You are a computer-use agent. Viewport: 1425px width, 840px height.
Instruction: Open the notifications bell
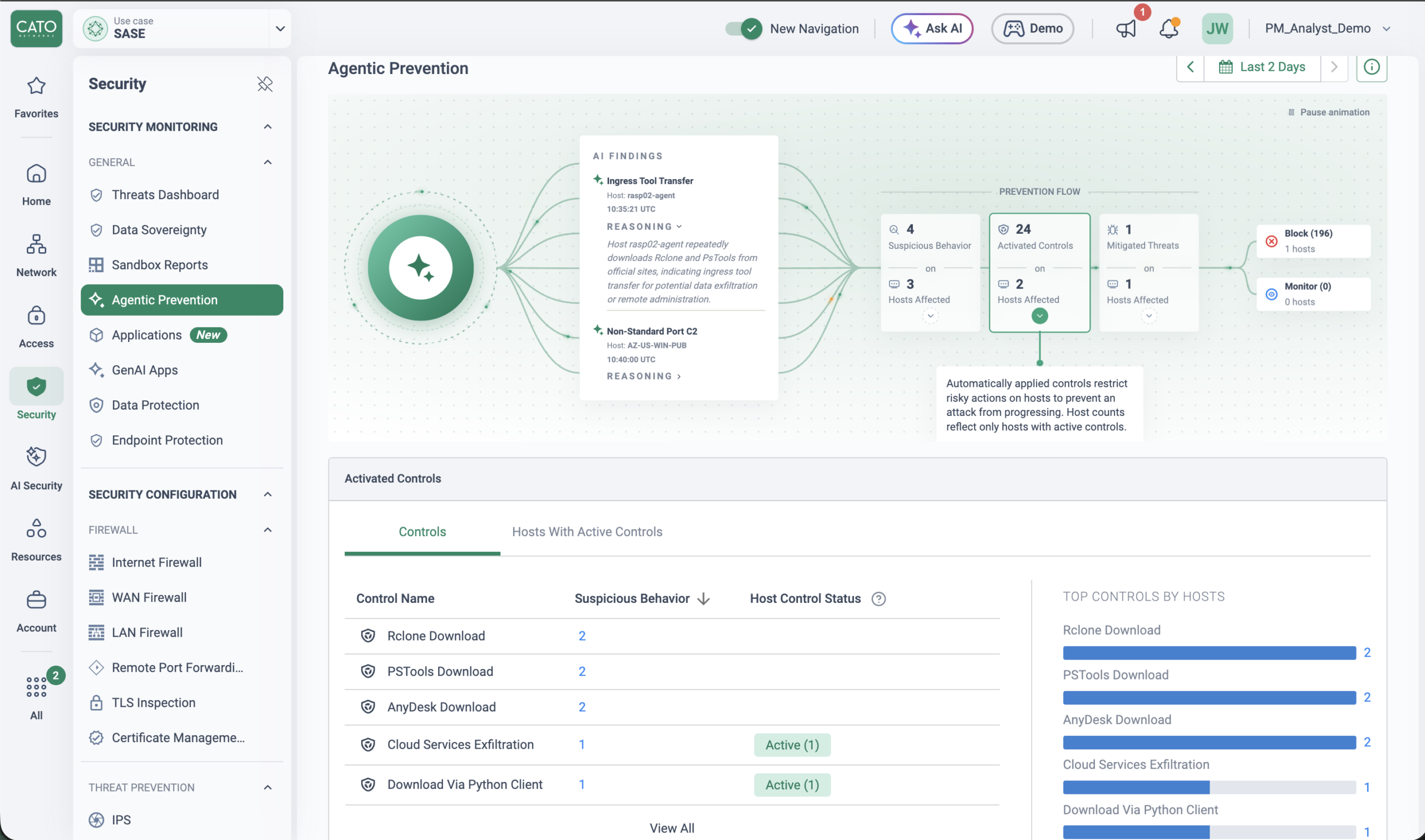[1168, 28]
